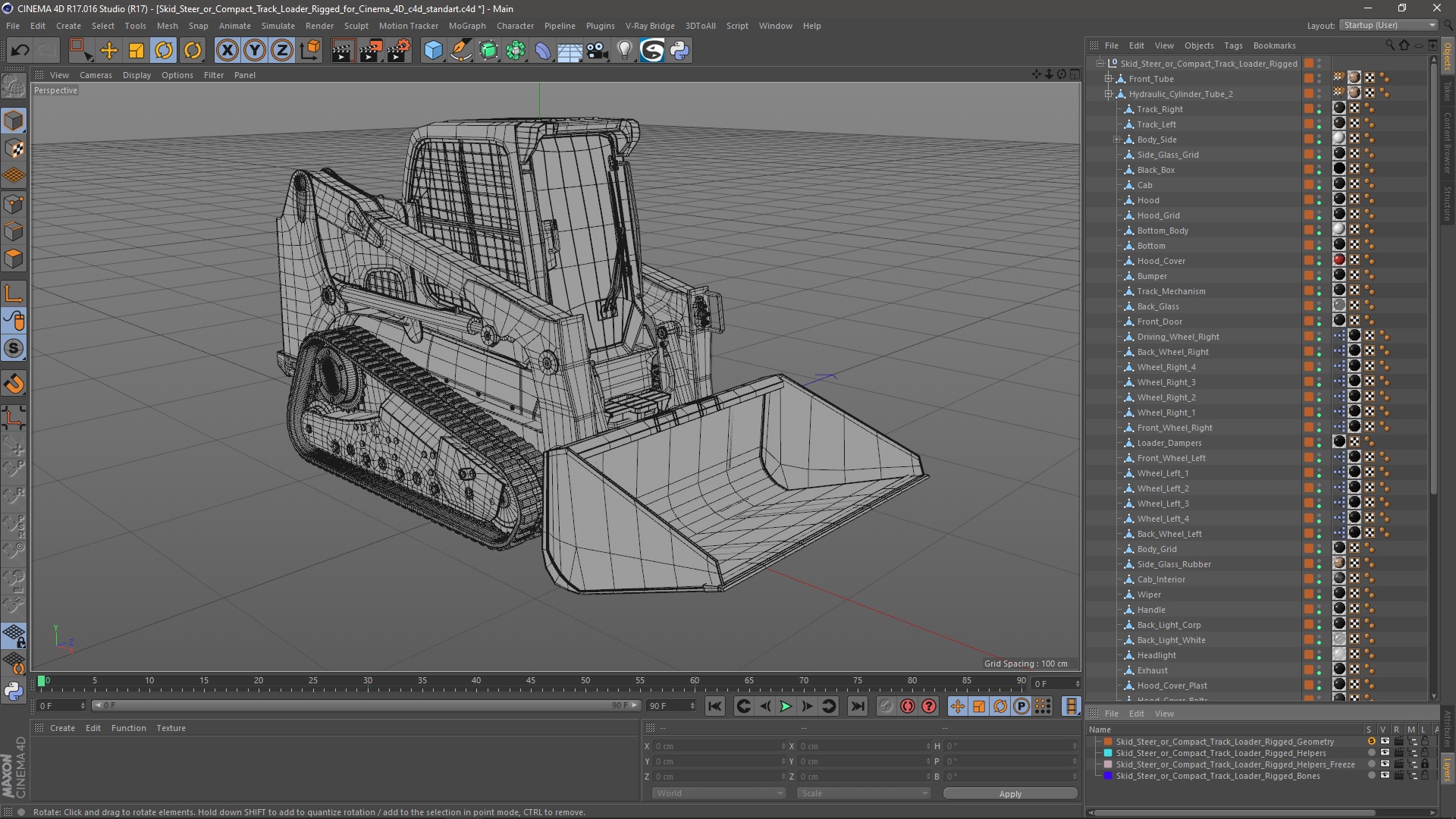Toggle lock for Helpers_Freeze layer
Image resolution: width=1456 pixels, height=819 pixels.
[x=1425, y=764]
